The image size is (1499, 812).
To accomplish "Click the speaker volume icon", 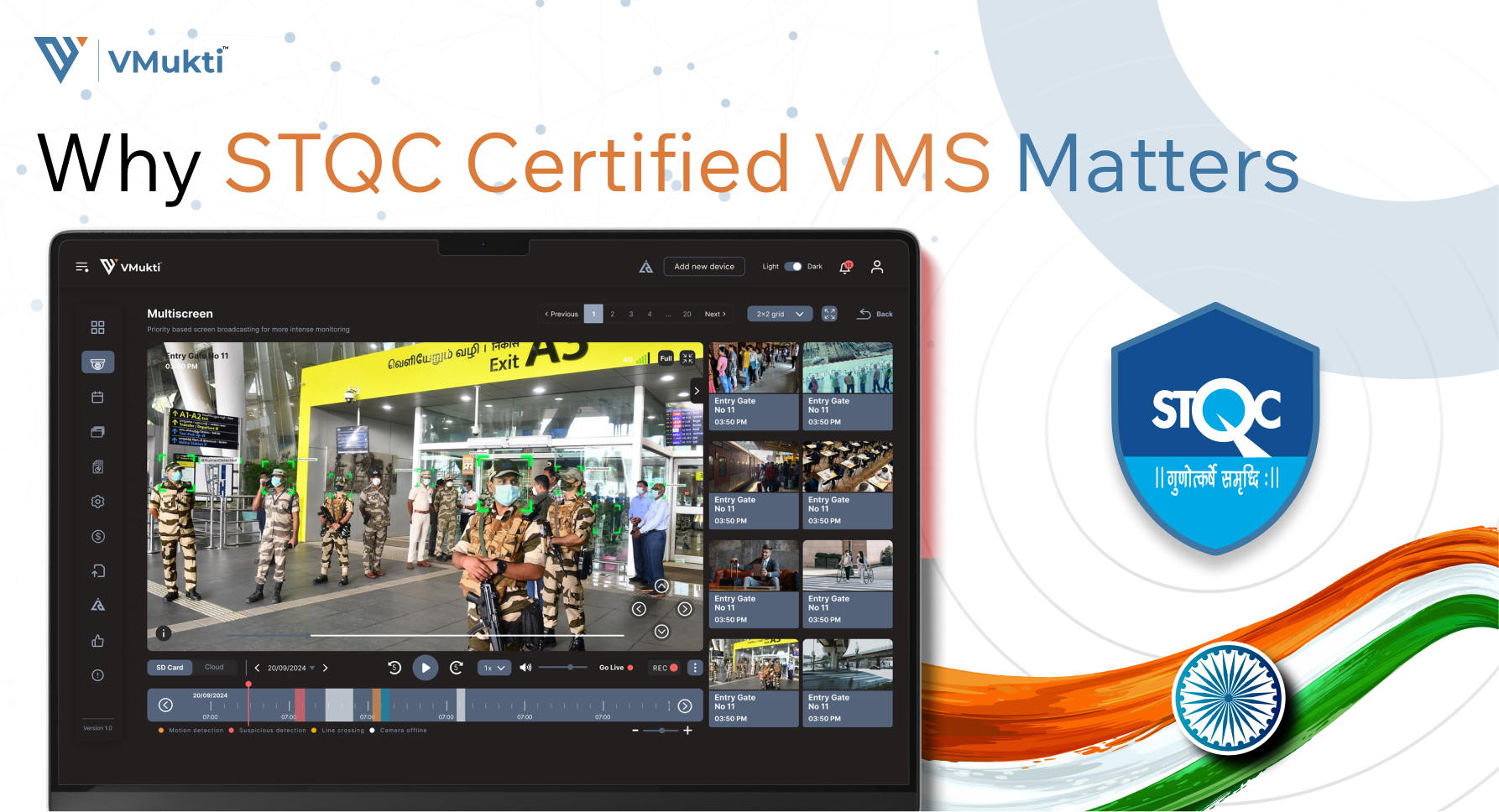I will [525, 668].
